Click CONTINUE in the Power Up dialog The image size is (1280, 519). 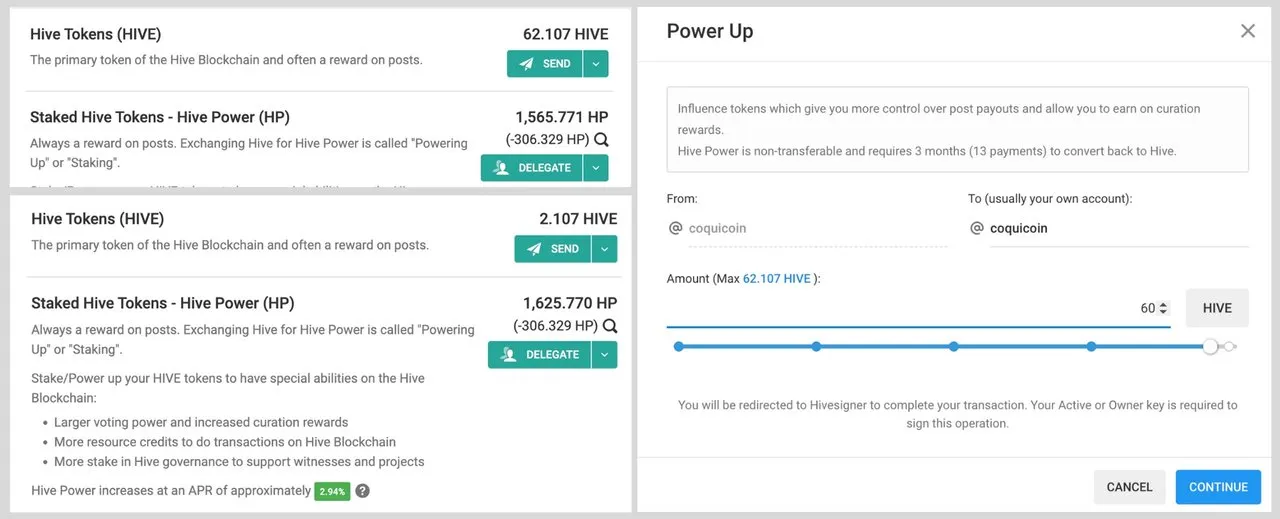point(1218,487)
